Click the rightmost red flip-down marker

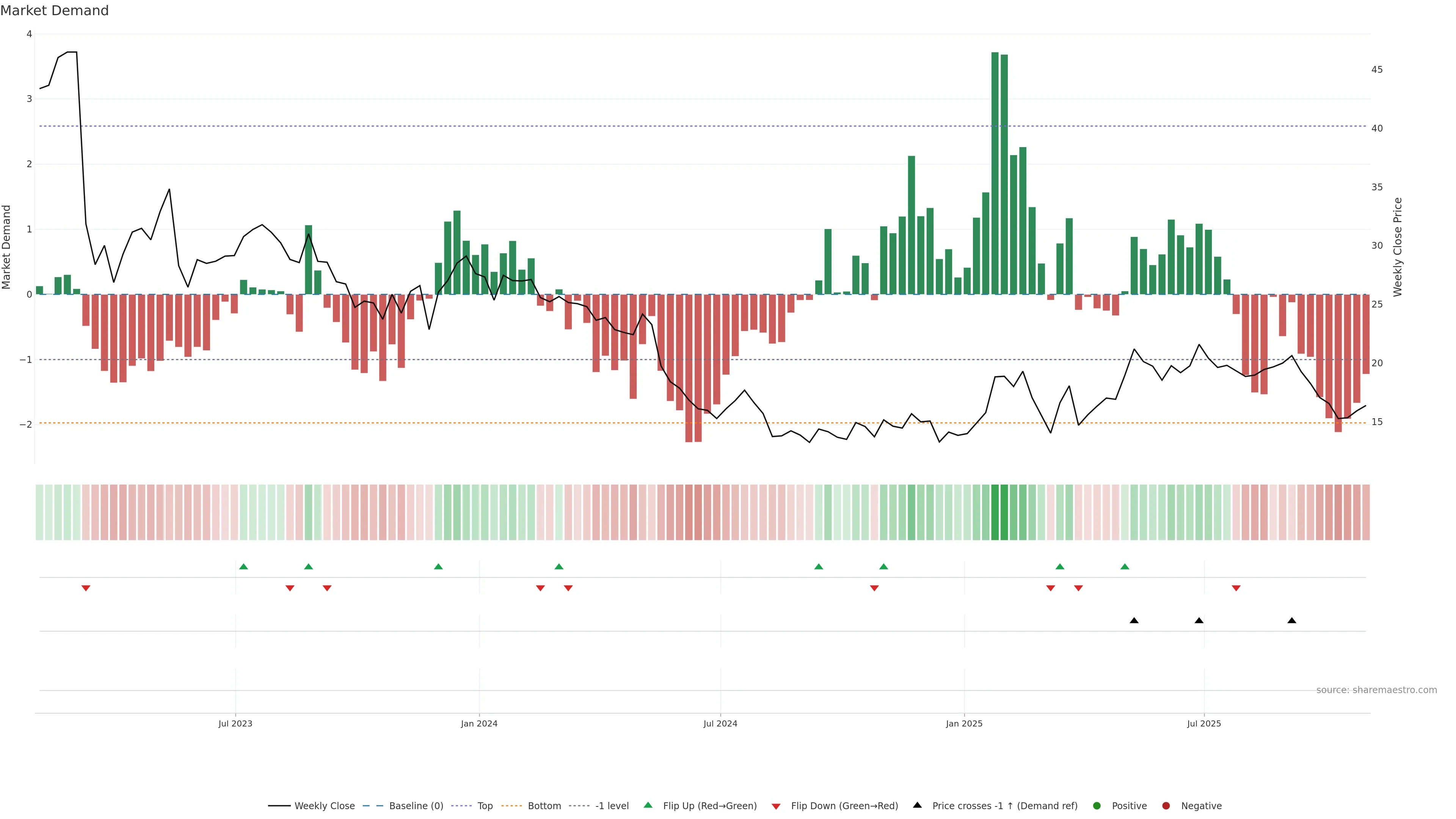(1236, 588)
